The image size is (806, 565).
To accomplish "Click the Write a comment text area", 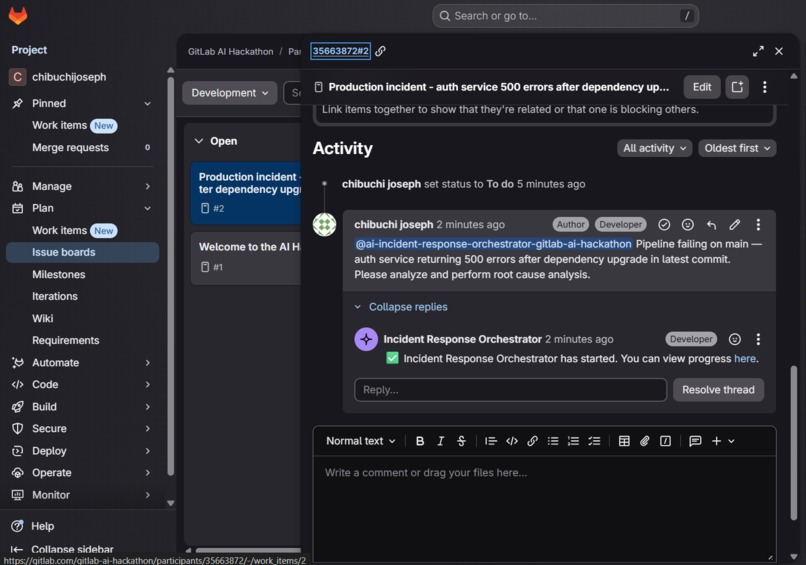I will point(544,509).
